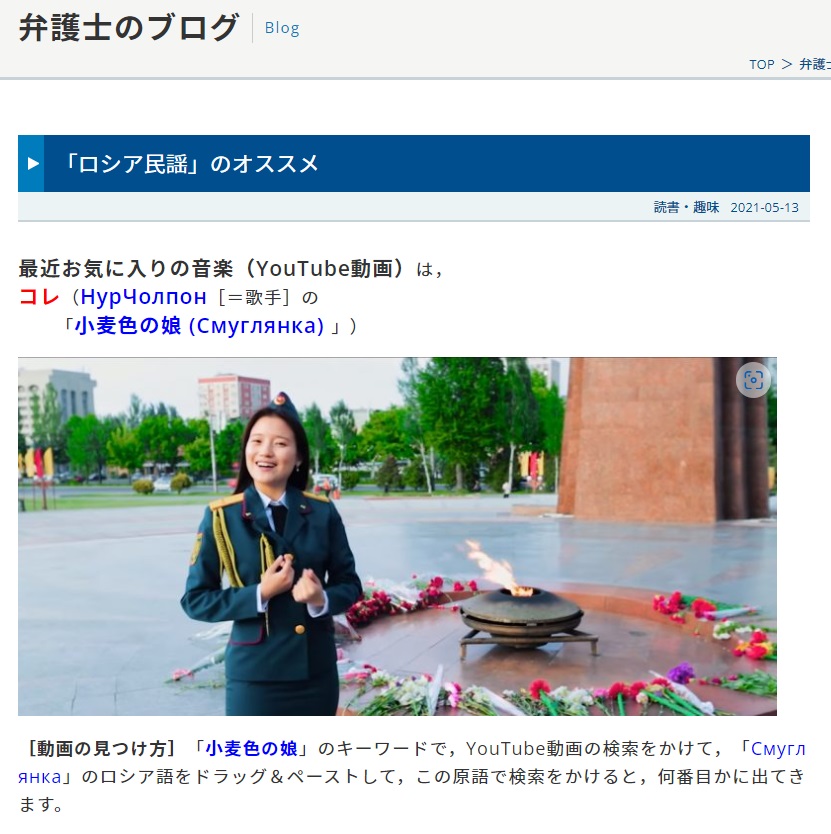Go to TOP in the breadcrumb
This screenshot has height=834, width=831.
click(762, 65)
